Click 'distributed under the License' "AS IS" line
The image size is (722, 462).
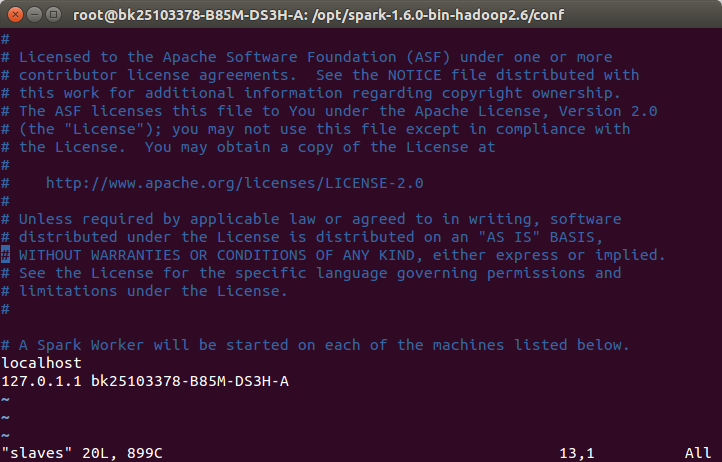[x=302, y=237]
